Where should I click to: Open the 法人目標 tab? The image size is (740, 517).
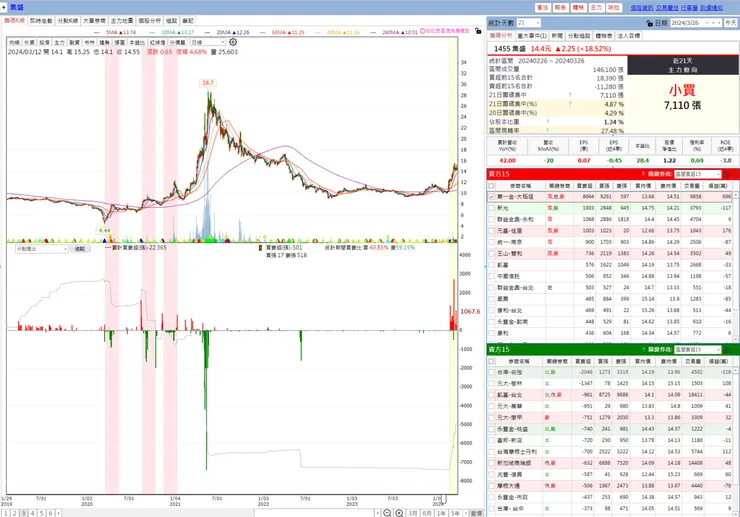[x=629, y=35]
